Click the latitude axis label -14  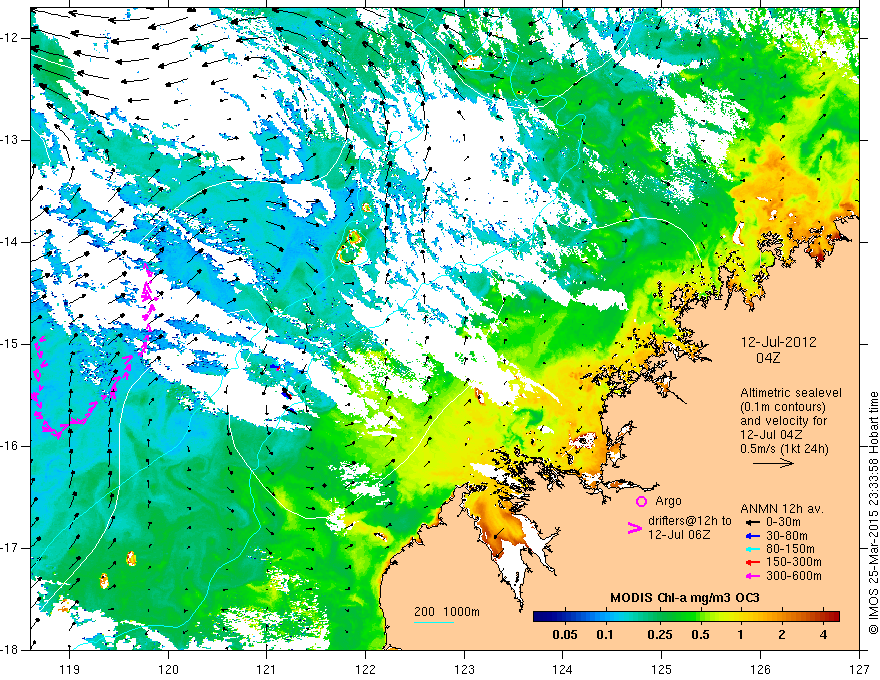pyautogui.click(x=10, y=242)
